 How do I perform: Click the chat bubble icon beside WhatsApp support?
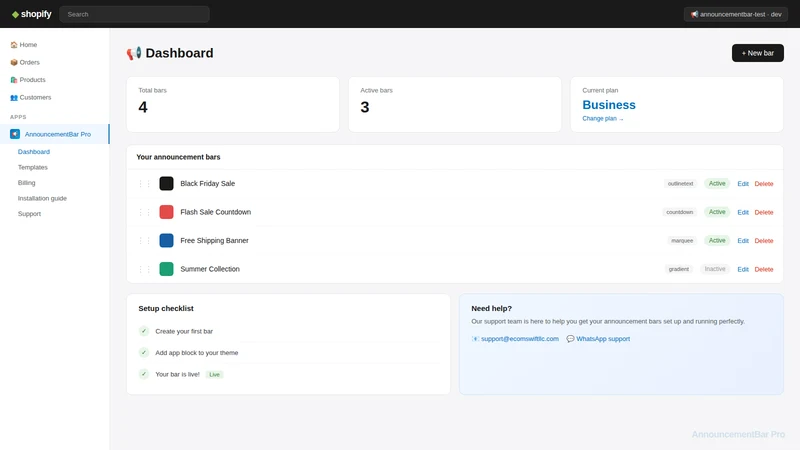(570, 339)
